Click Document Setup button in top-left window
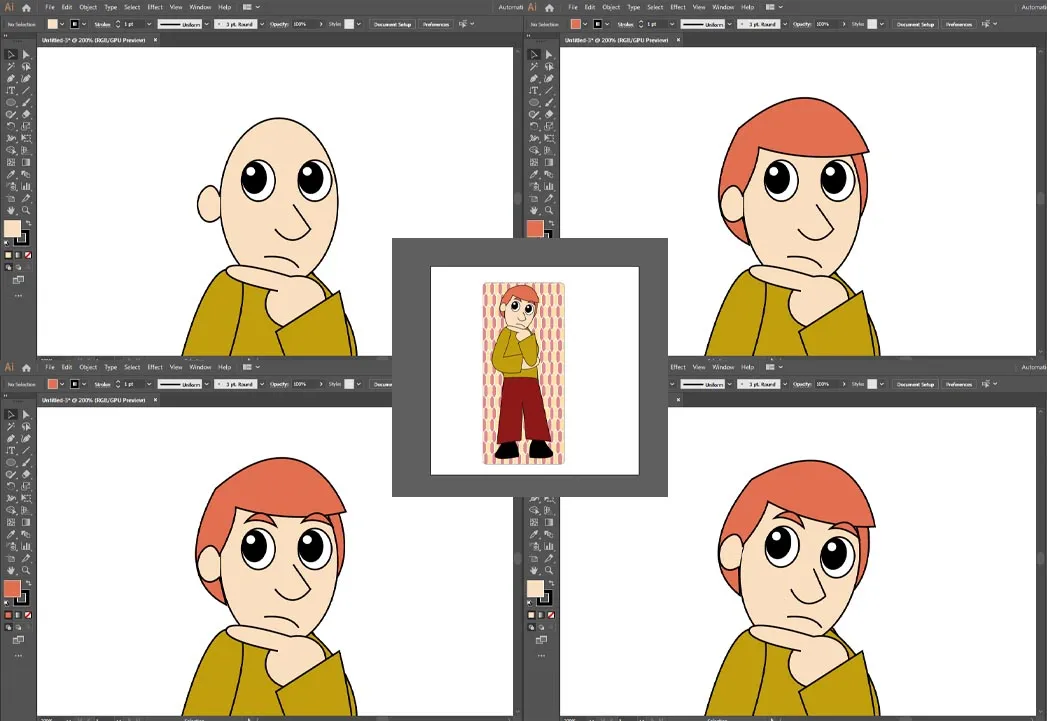 [x=393, y=24]
